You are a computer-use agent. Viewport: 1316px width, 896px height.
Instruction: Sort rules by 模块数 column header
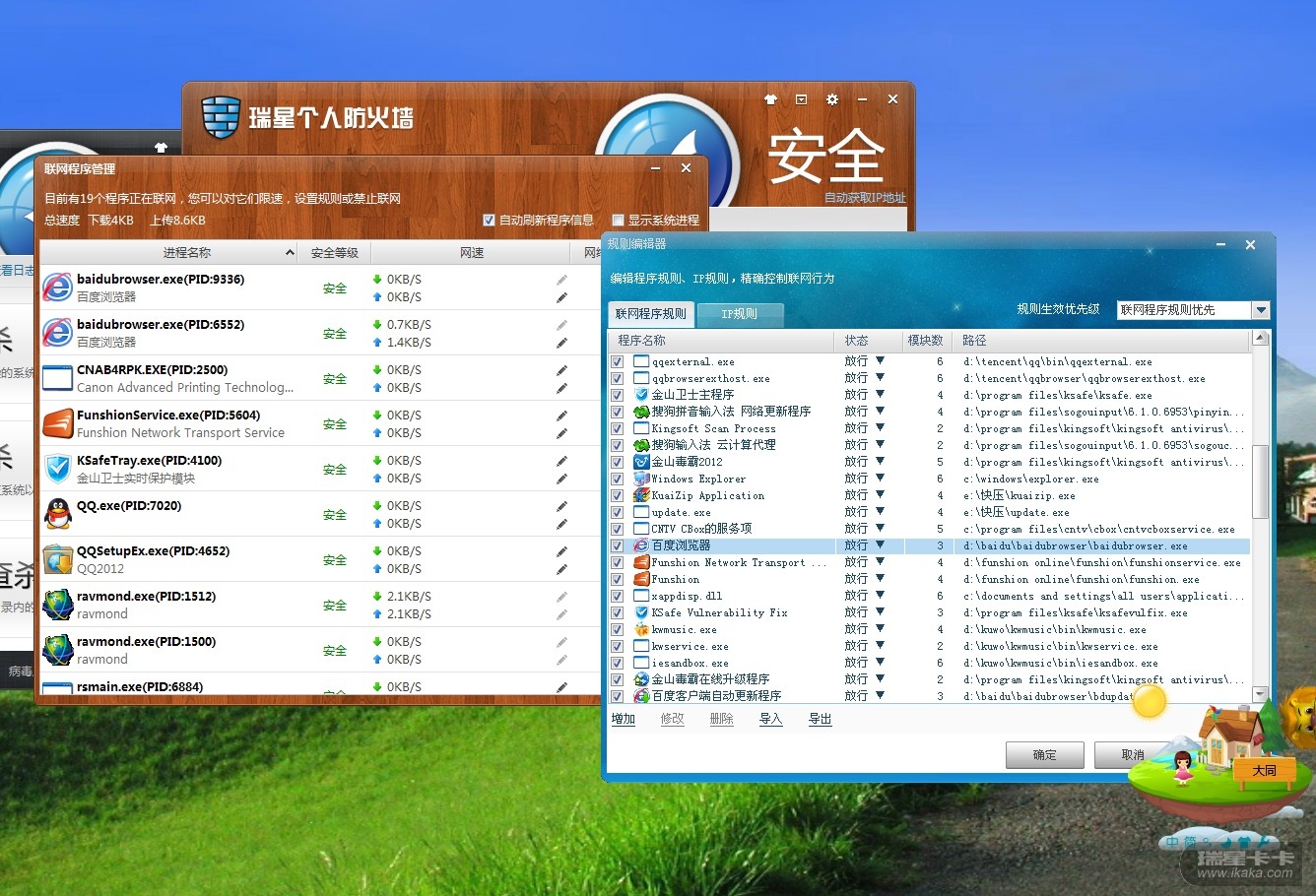(925, 341)
